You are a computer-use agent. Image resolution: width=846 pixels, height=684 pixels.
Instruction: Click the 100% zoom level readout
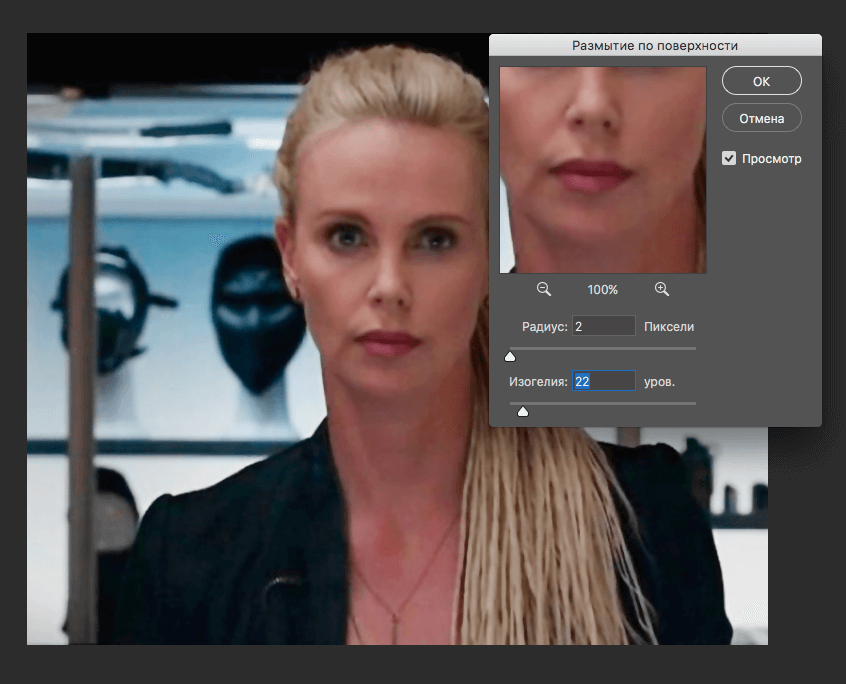pyautogui.click(x=602, y=290)
